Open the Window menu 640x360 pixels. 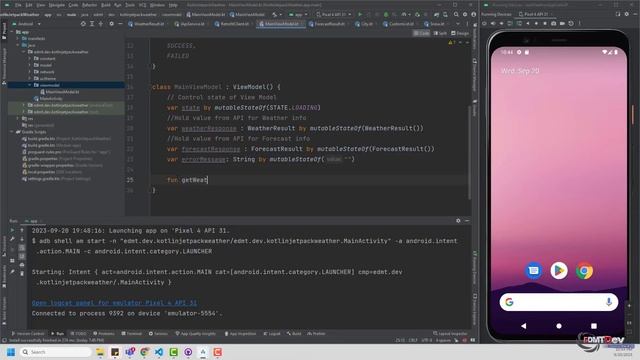pos(157,5)
